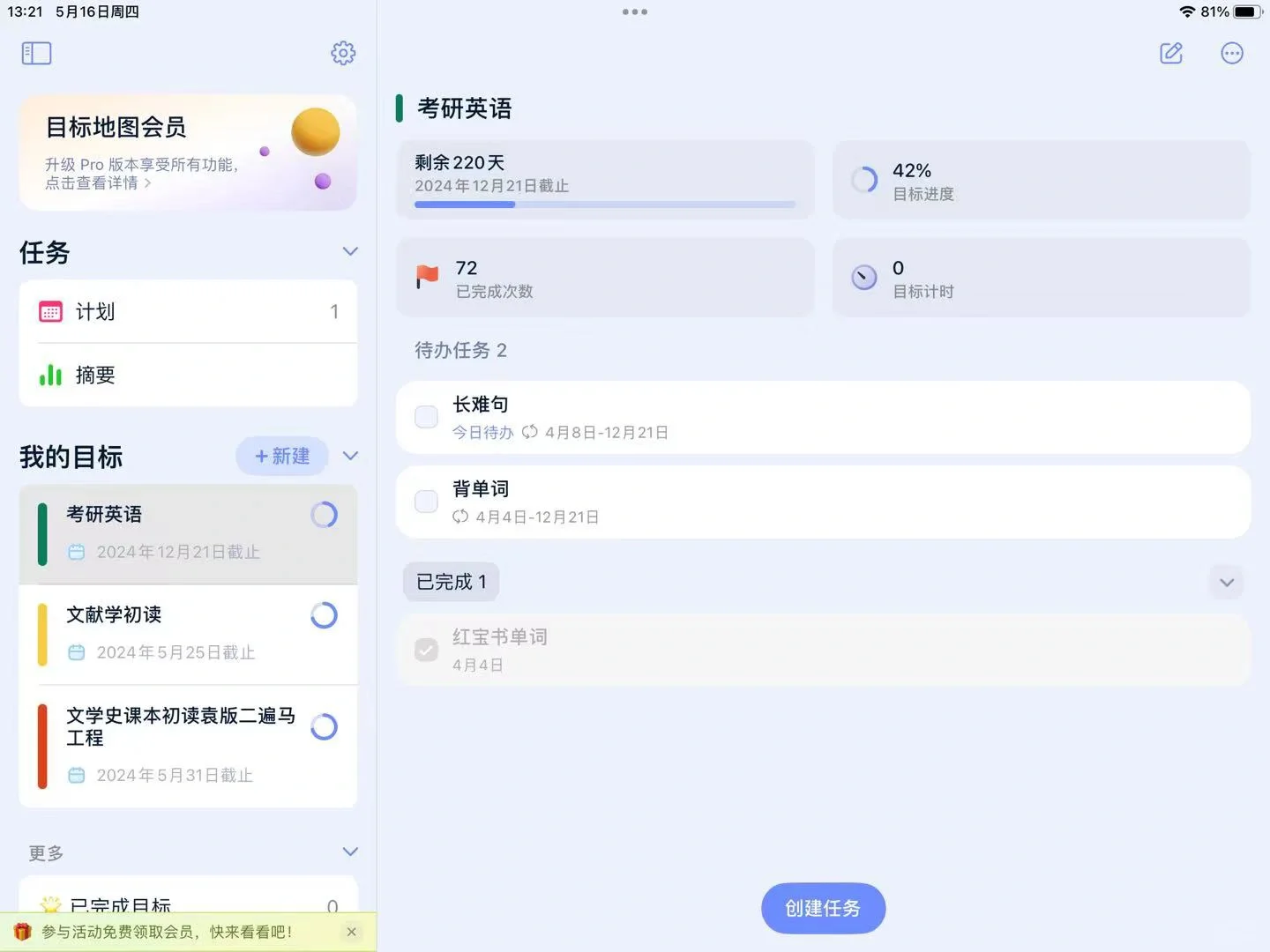Collapse the 任务 section
This screenshot has width=1270, height=952.
pyautogui.click(x=349, y=251)
